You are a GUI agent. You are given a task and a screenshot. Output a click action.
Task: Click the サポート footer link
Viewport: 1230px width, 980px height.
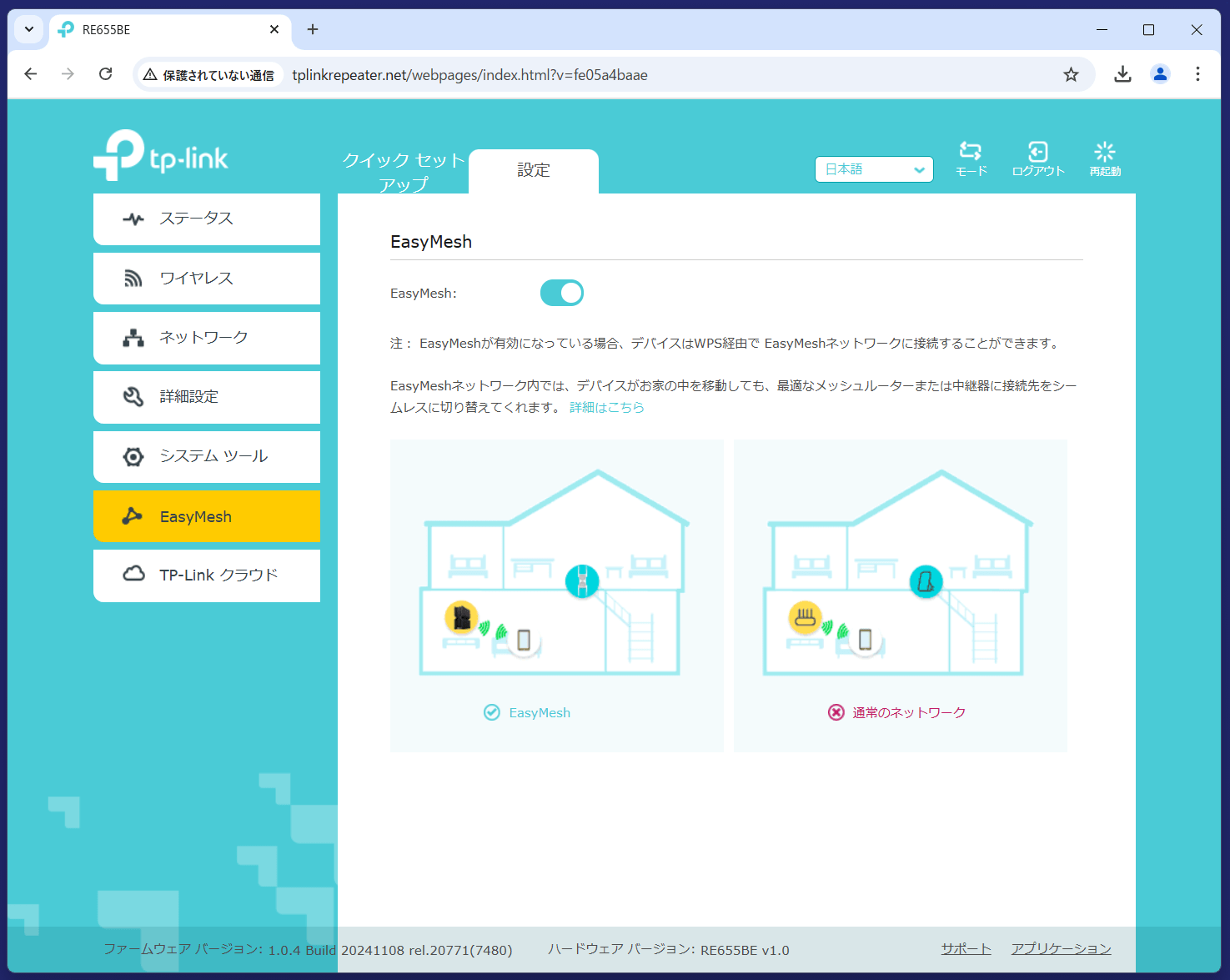click(x=966, y=949)
